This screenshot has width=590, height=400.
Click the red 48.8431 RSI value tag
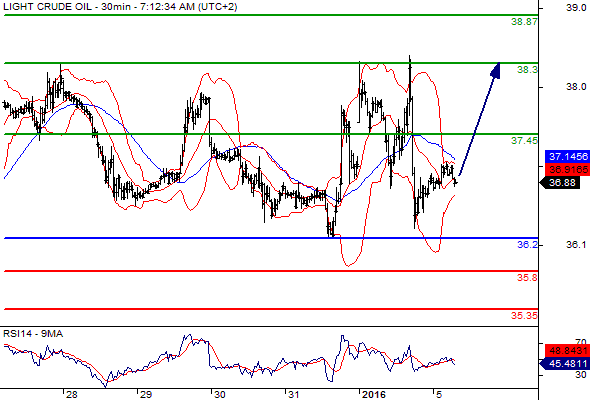coord(567,351)
